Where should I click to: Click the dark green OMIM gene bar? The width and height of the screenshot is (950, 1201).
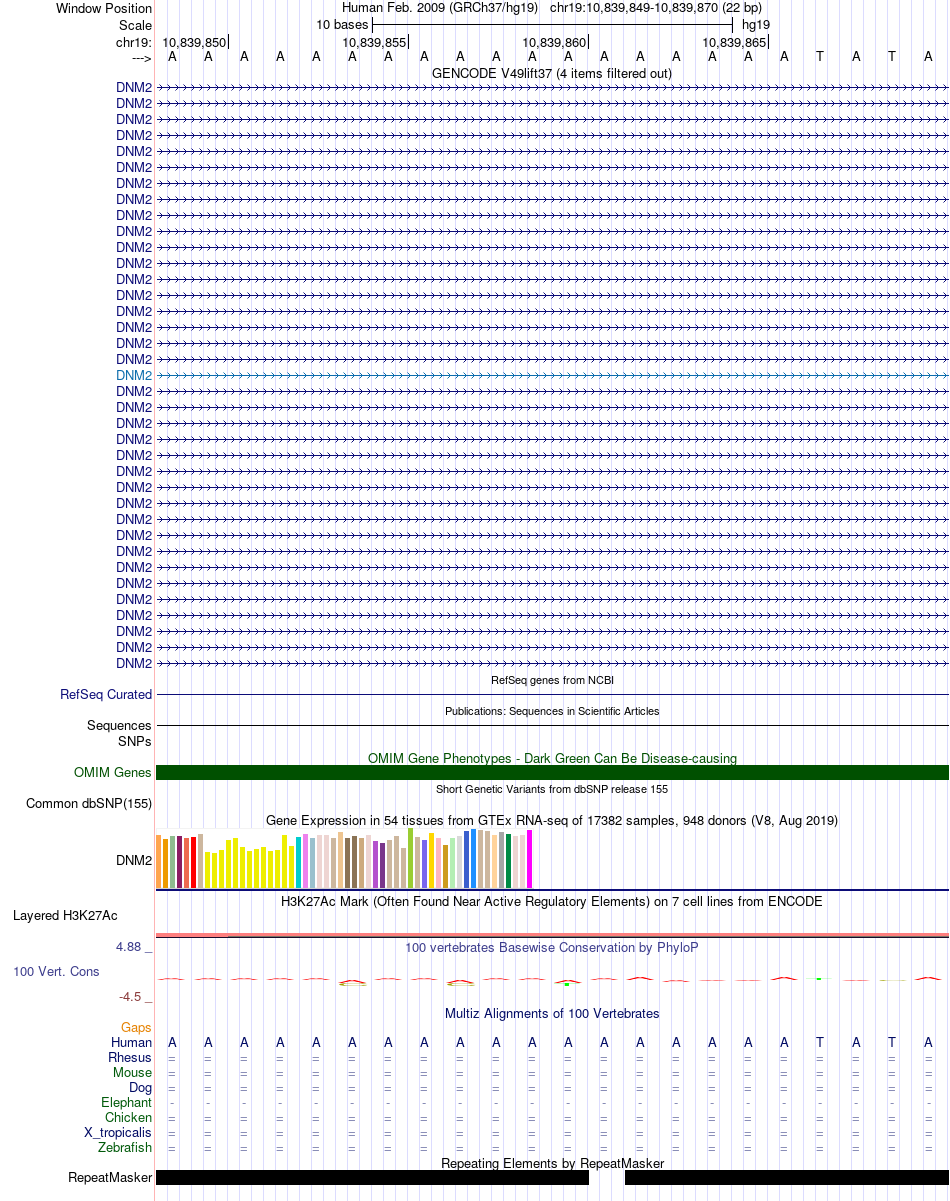(x=552, y=772)
